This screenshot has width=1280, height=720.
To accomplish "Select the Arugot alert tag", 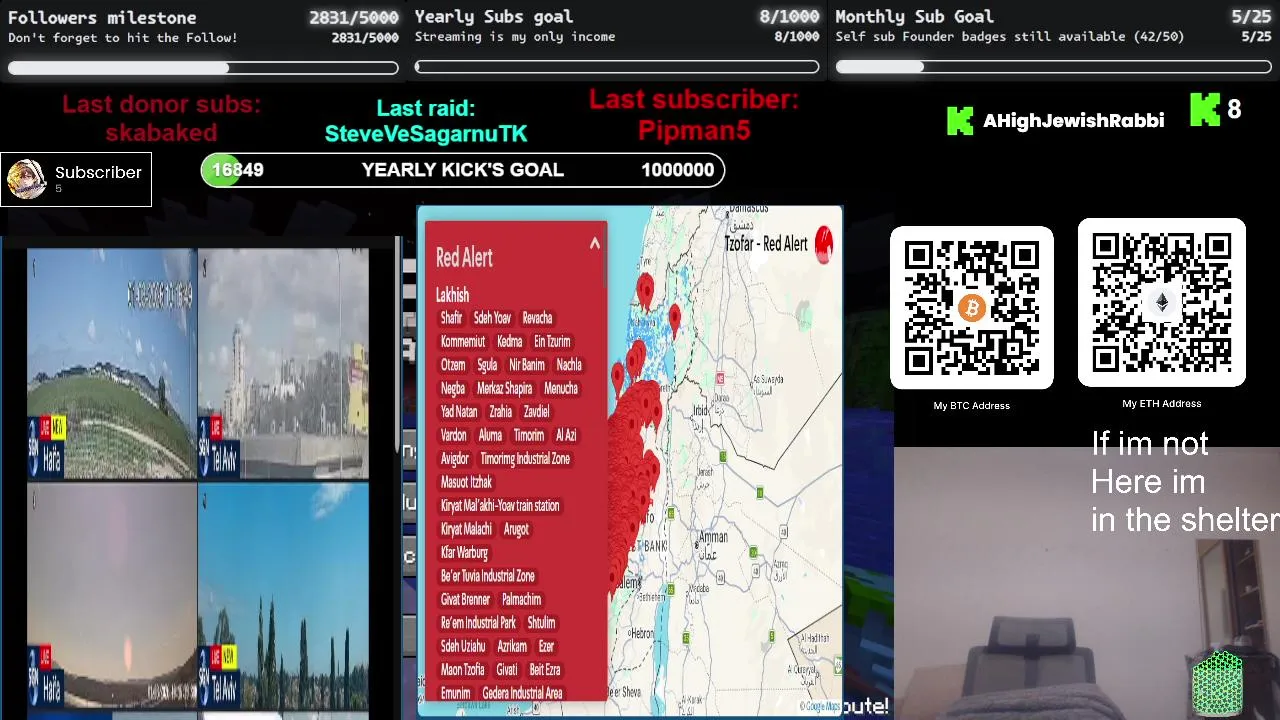I will (516, 529).
